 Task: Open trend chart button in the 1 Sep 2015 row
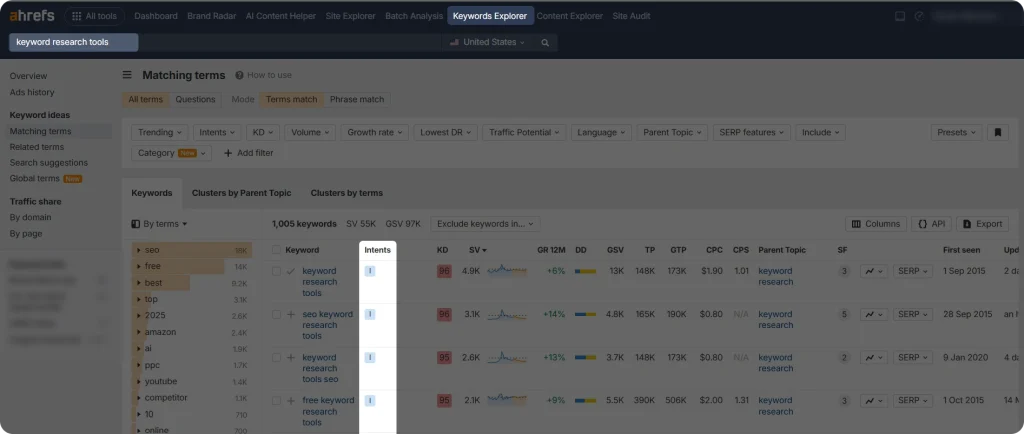[874, 271]
